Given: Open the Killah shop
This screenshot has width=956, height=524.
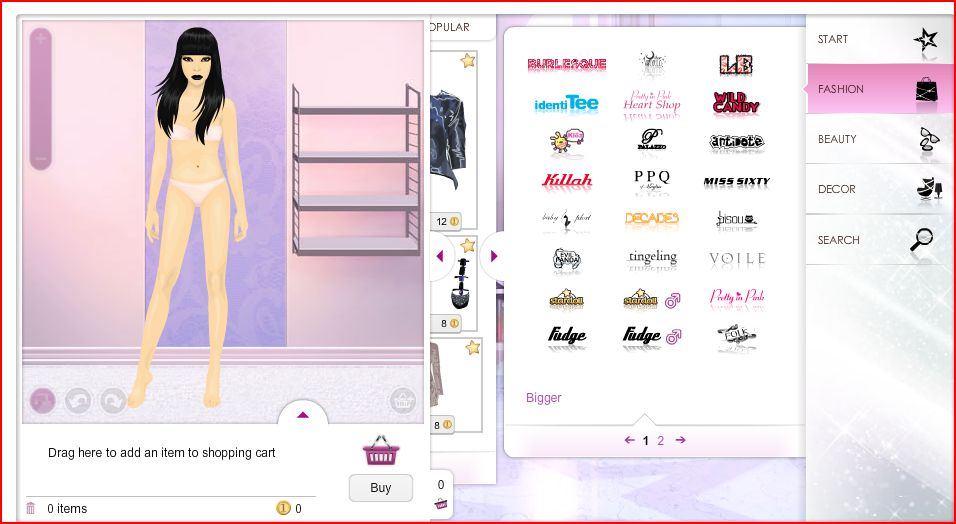Looking at the screenshot, I should click(x=567, y=181).
